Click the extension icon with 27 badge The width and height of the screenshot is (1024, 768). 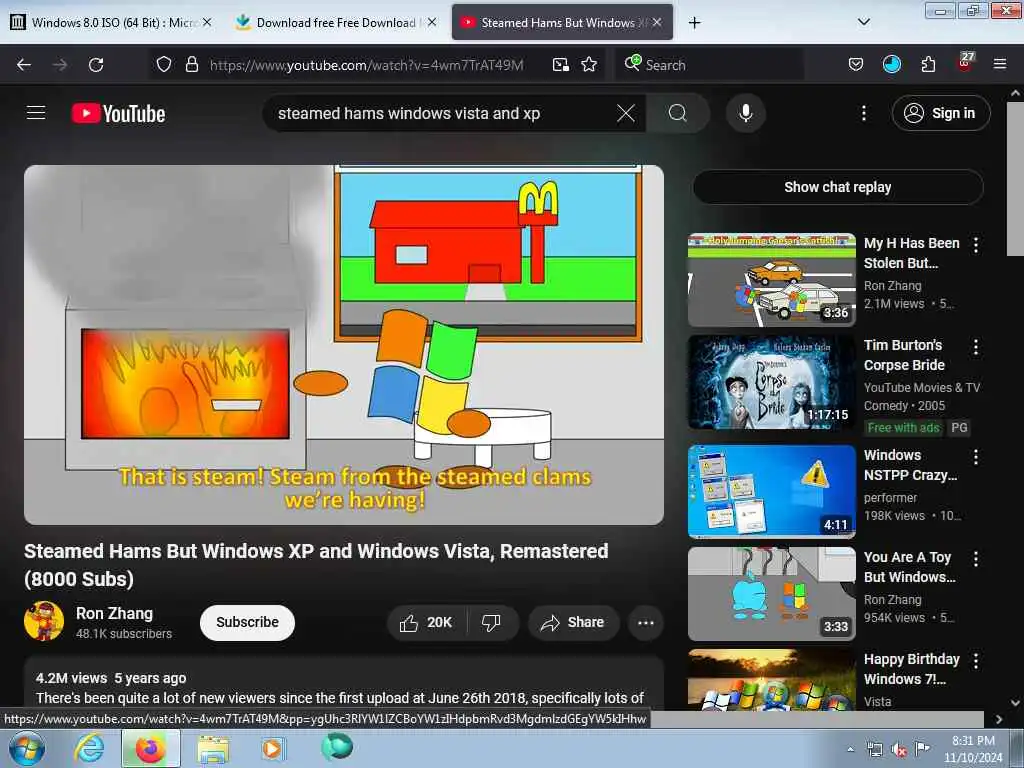(x=965, y=63)
